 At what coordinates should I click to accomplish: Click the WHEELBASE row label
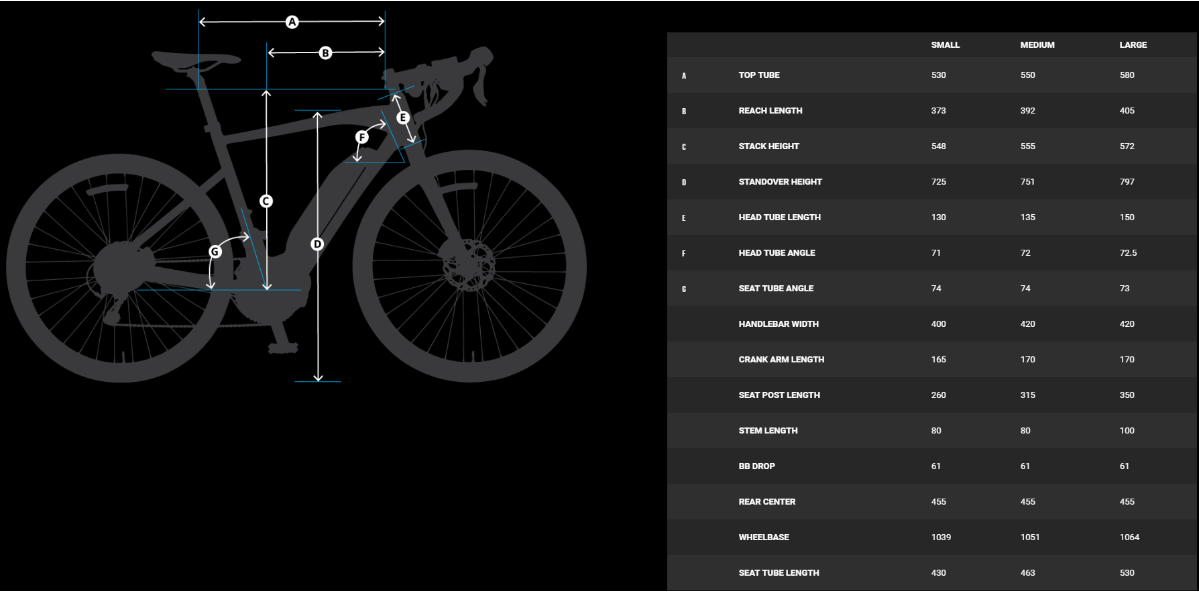(x=764, y=537)
